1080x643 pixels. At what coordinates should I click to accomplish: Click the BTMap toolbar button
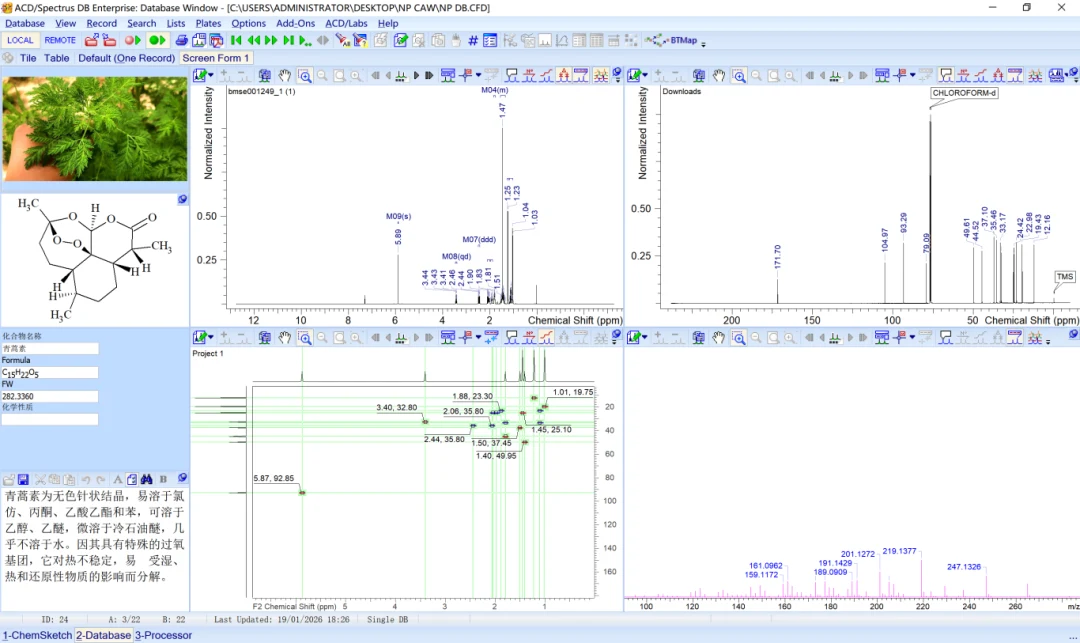click(x=672, y=41)
